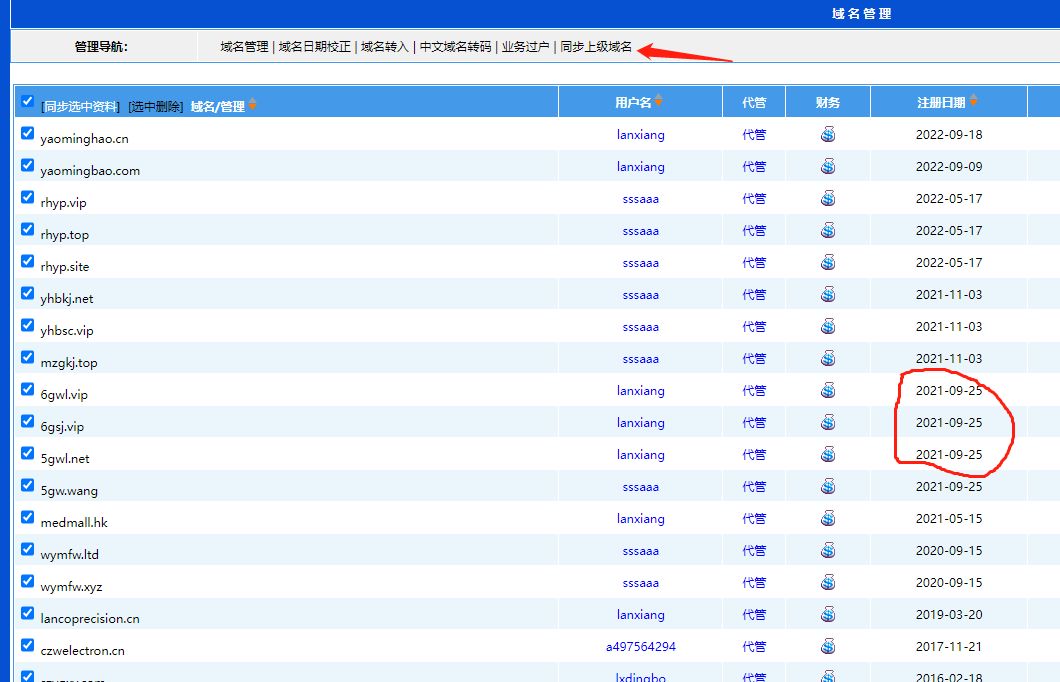This screenshot has width=1060, height=682.
Task: Click finance icon for czwelectron.cn
Action: 828,646
